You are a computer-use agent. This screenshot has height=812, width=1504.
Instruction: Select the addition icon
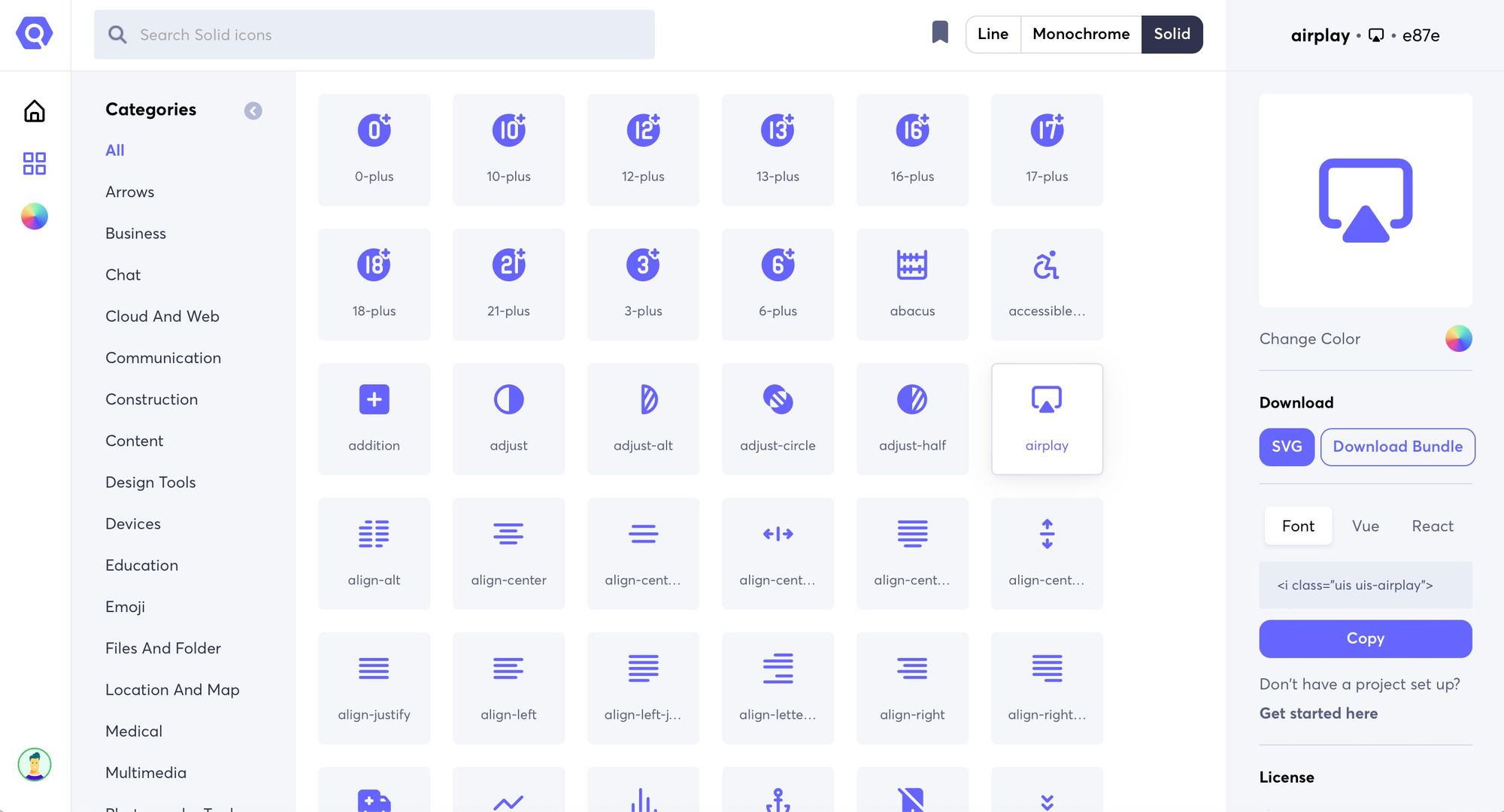[374, 419]
